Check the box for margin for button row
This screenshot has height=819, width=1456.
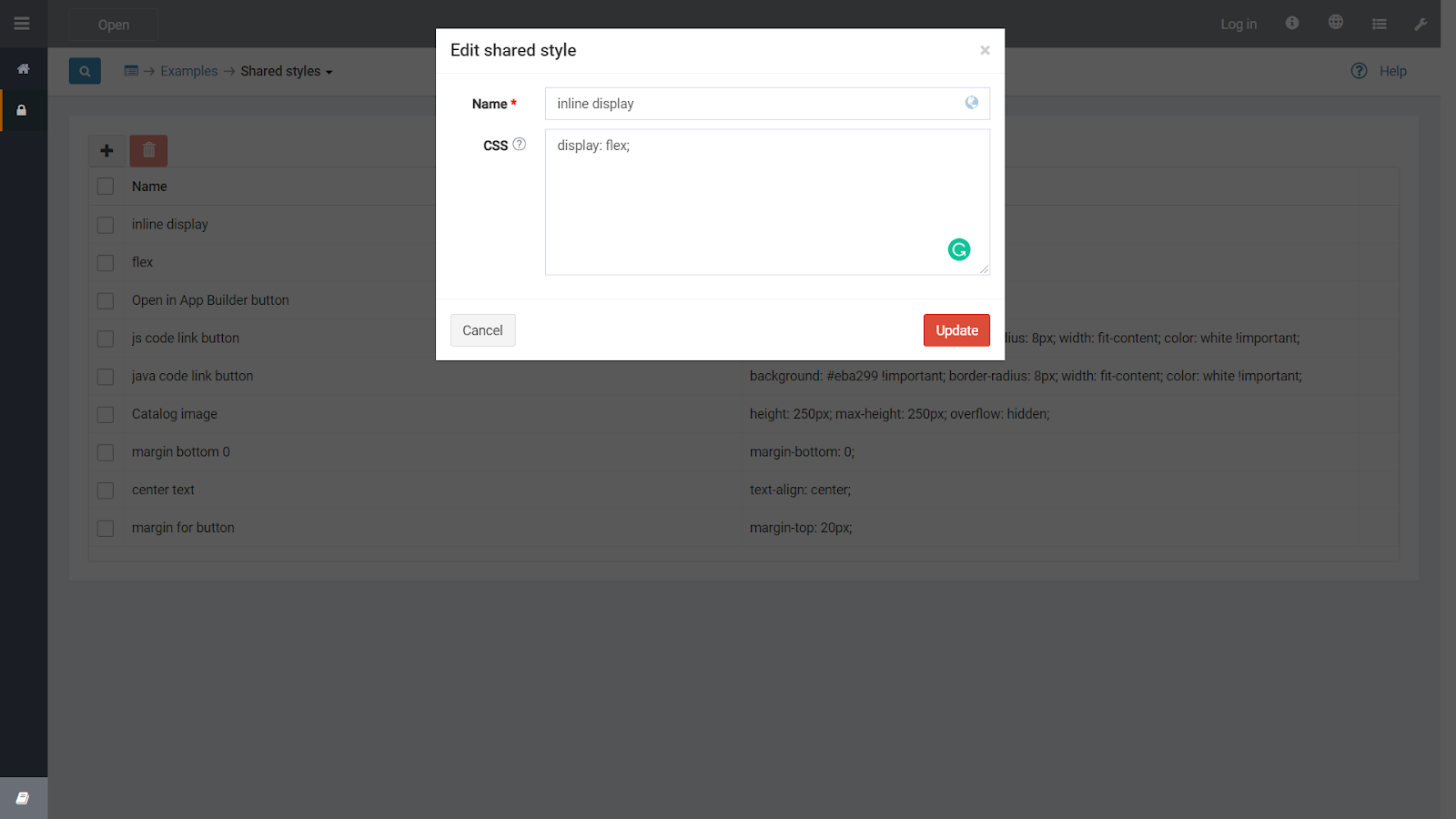[106, 528]
